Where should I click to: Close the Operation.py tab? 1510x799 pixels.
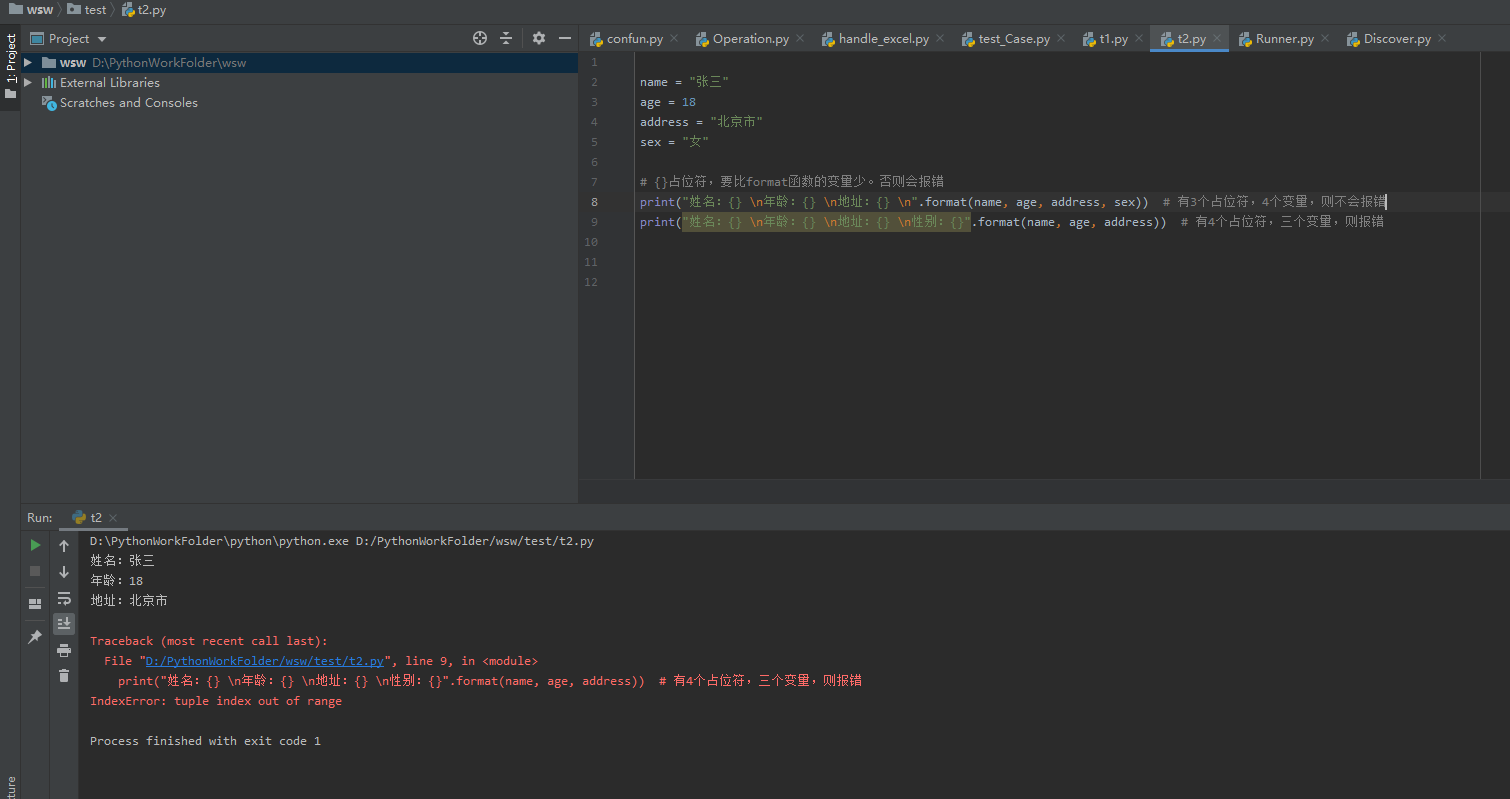pos(800,38)
